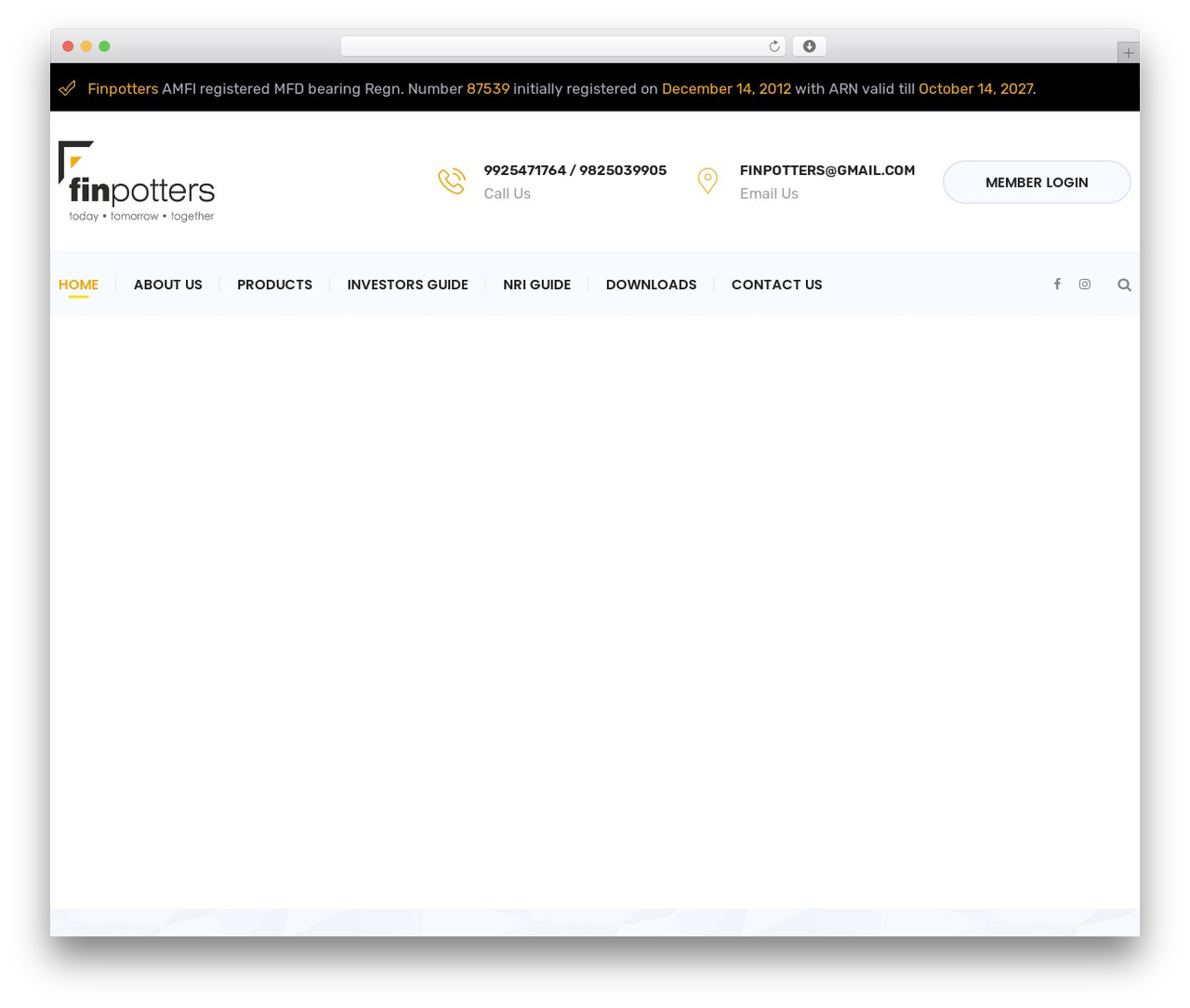Open the Instagram profile icon
1190x1008 pixels.
[x=1085, y=285]
